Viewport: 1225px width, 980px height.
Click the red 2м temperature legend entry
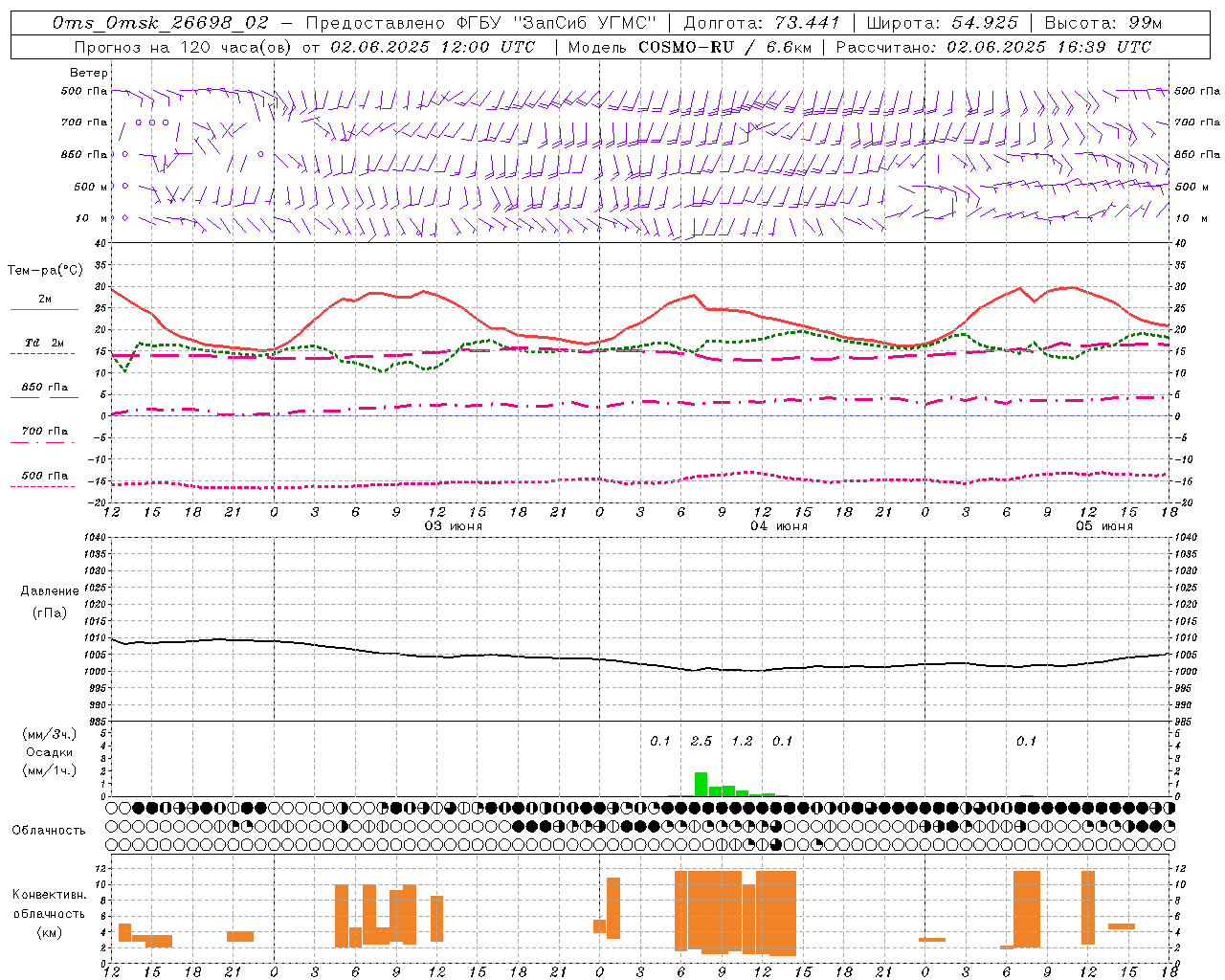click(x=44, y=302)
